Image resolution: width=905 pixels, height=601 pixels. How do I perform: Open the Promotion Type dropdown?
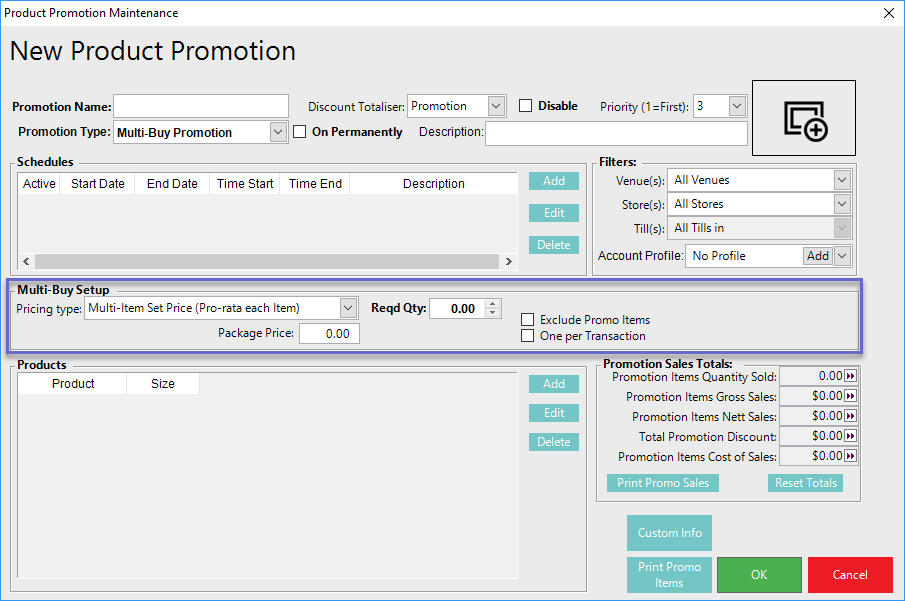click(278, 132)
